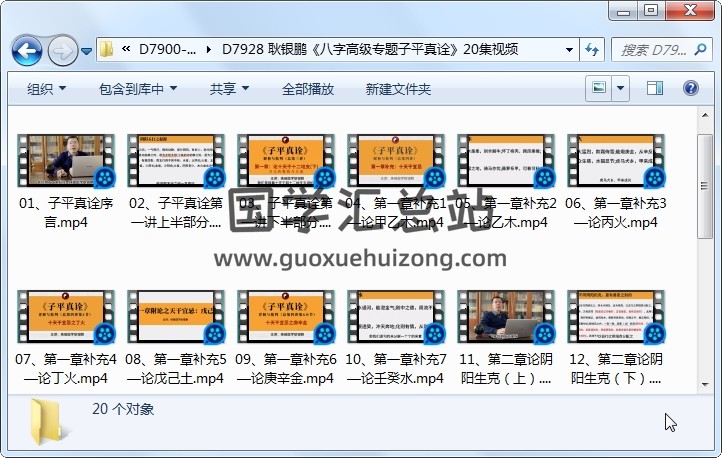Maximize the Explorer window

(651, 11)
